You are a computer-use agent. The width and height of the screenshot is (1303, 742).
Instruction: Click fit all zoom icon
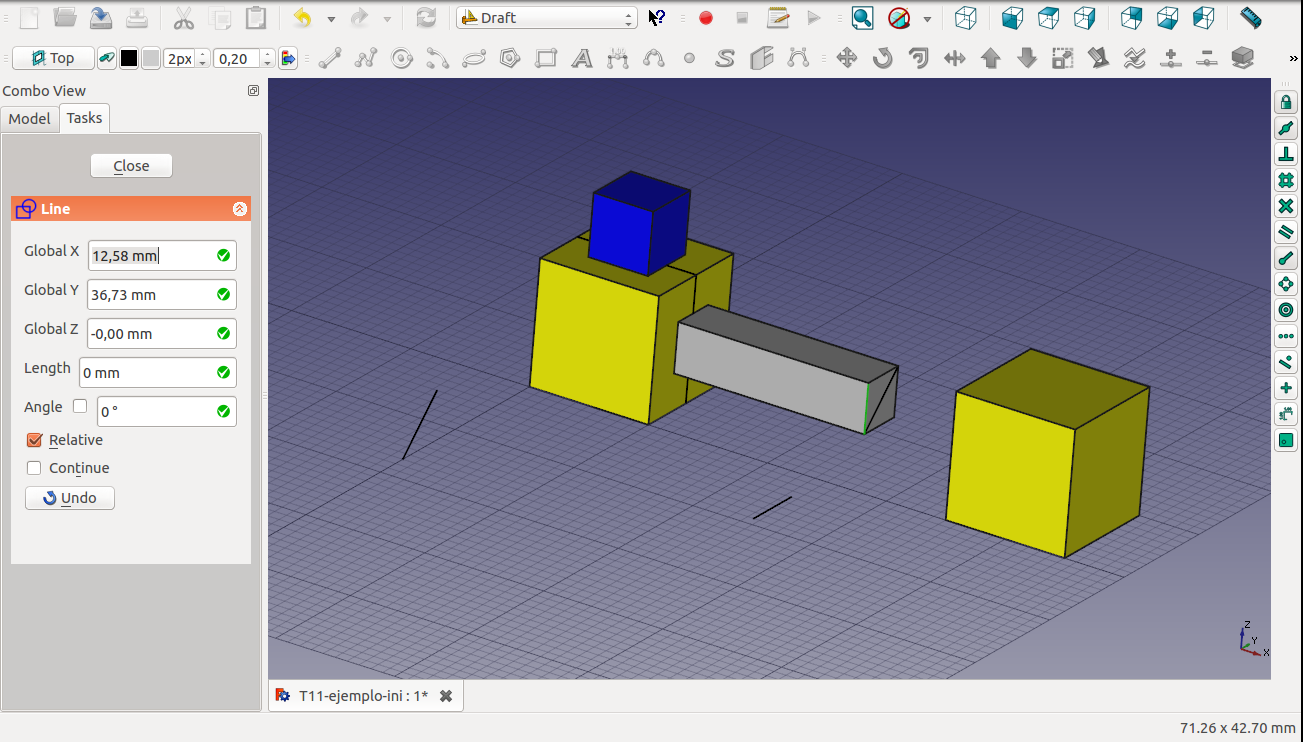862,18
